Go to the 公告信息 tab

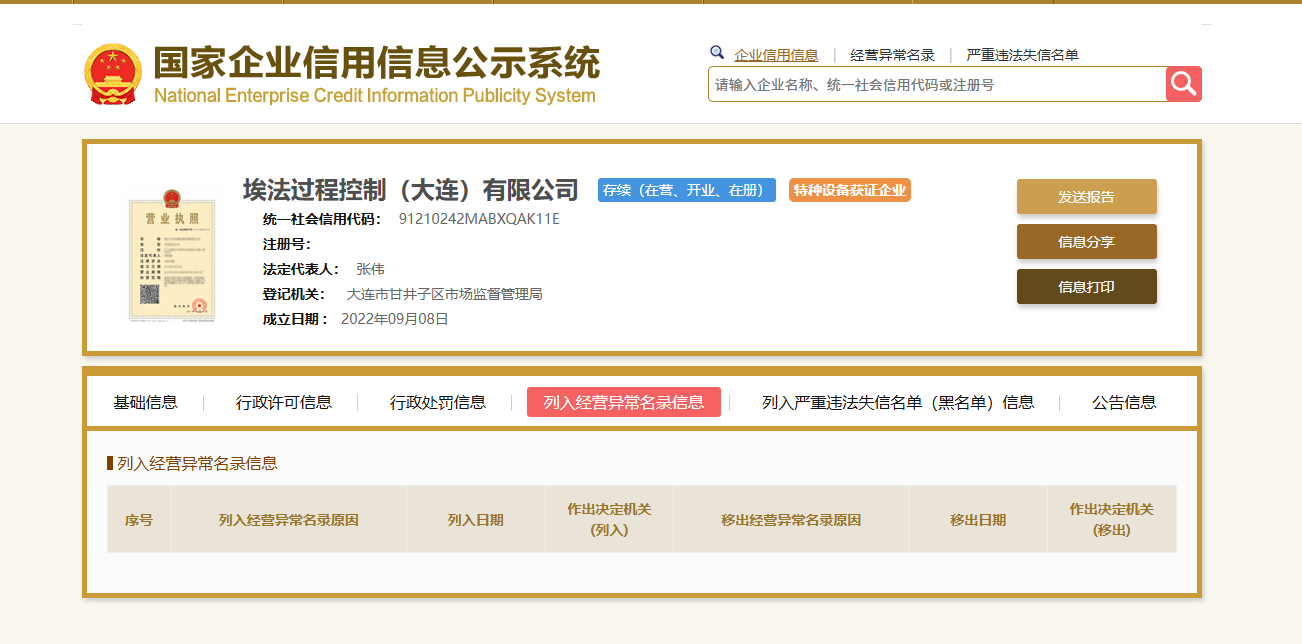[x=1124, y=402]
